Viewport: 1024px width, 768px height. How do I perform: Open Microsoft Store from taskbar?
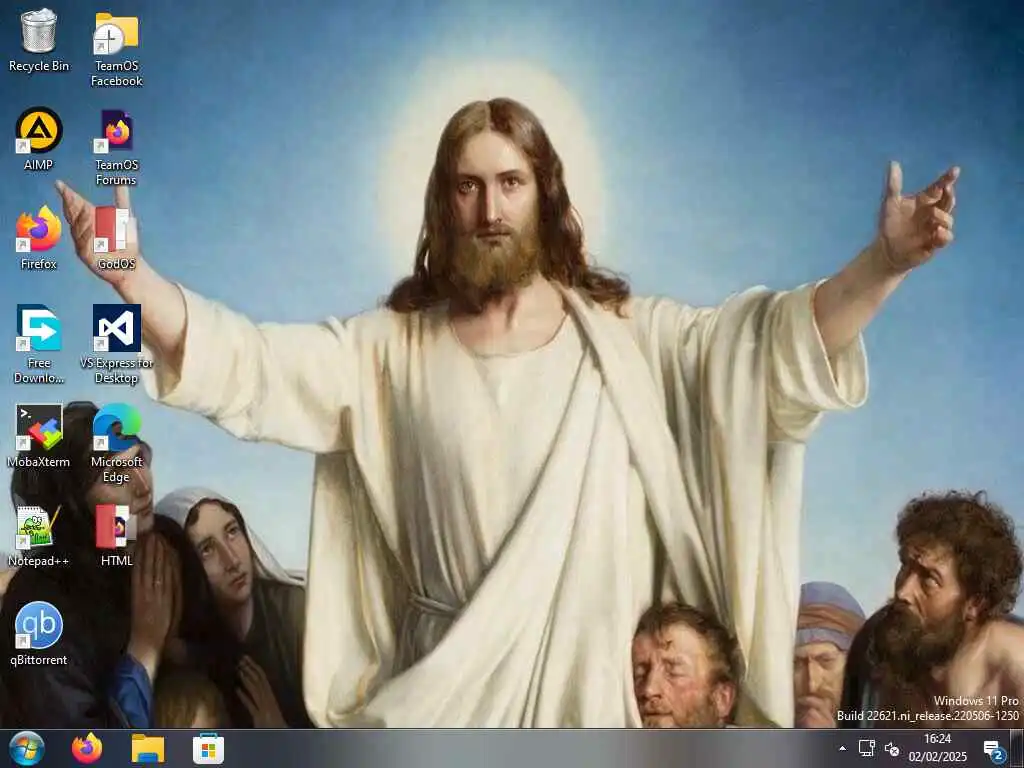click(208, 749)
